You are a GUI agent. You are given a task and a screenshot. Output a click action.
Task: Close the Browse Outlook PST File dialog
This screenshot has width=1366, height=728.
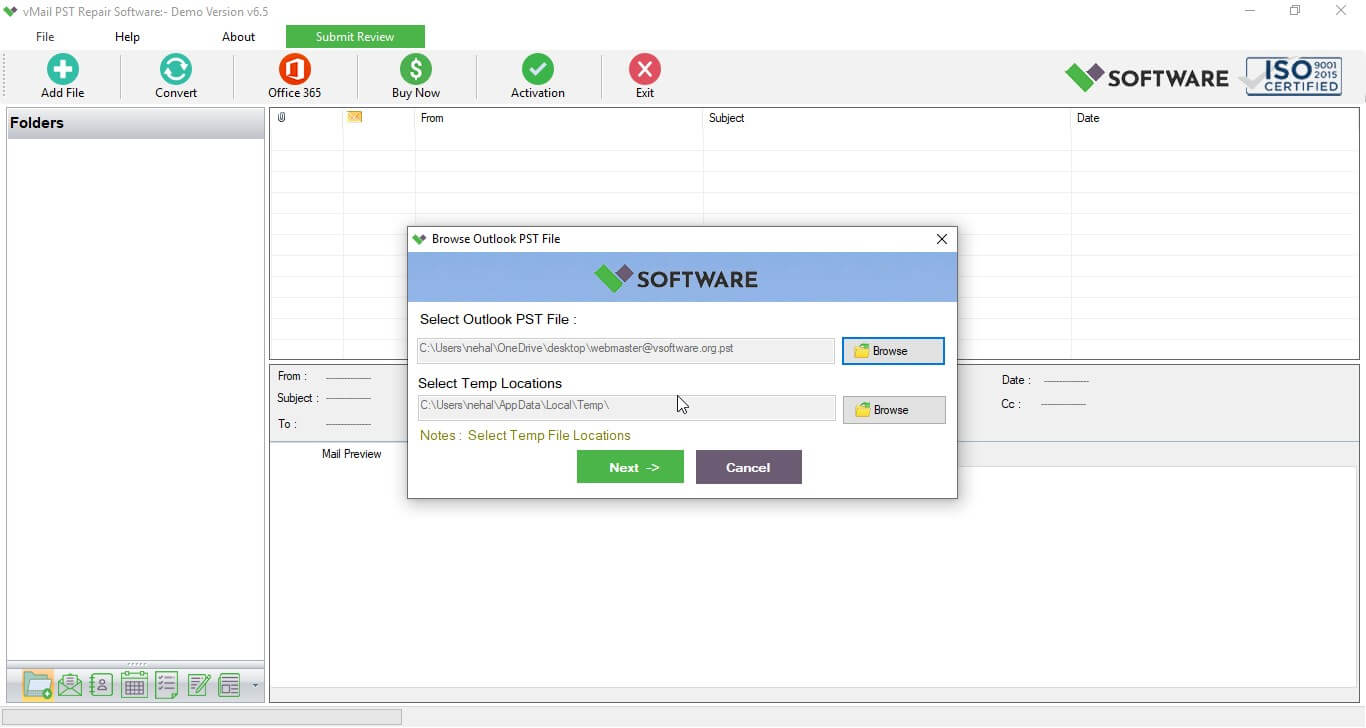pyautogui.click(x=941, y=239)
